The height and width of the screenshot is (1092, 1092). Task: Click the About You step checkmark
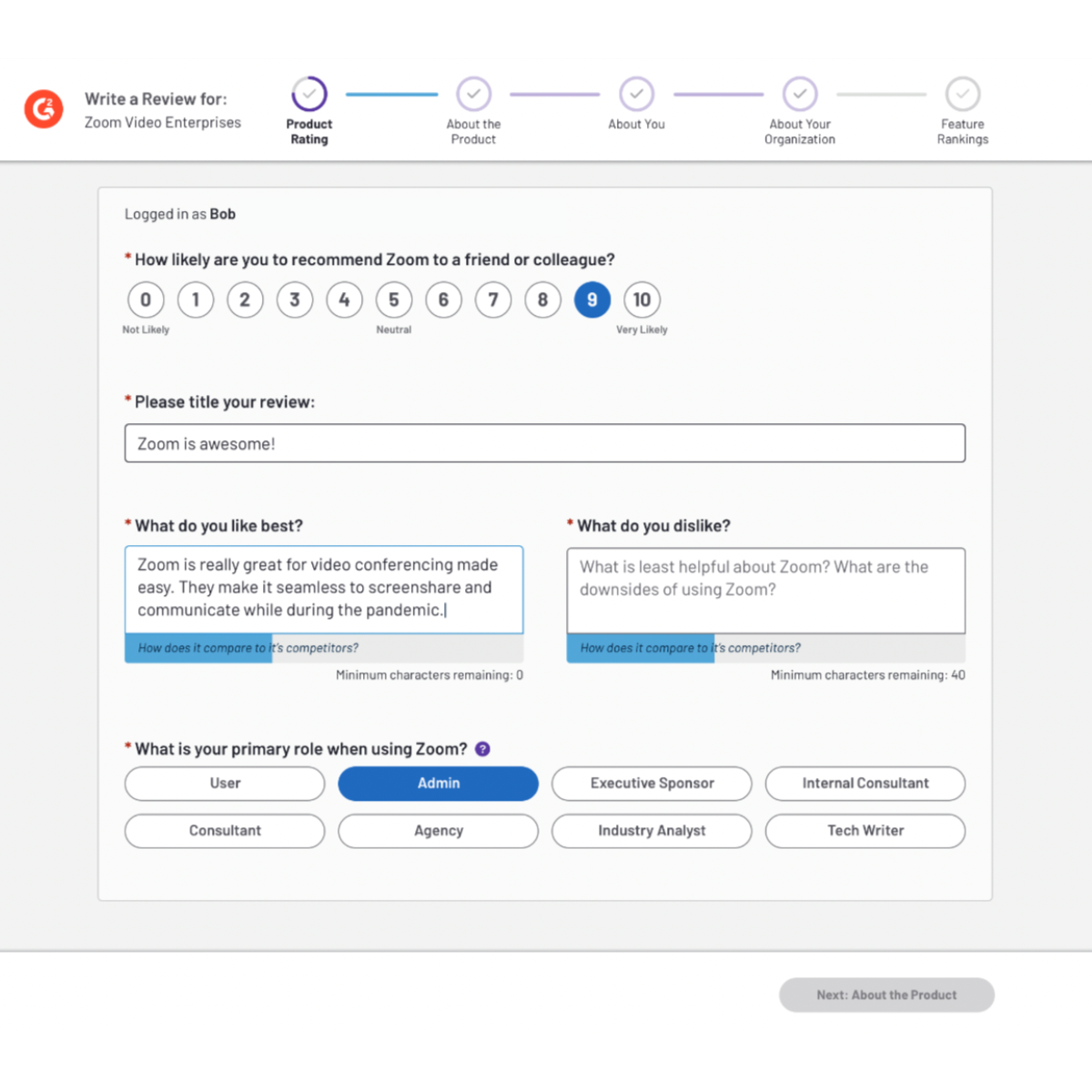tap(636, 94)
